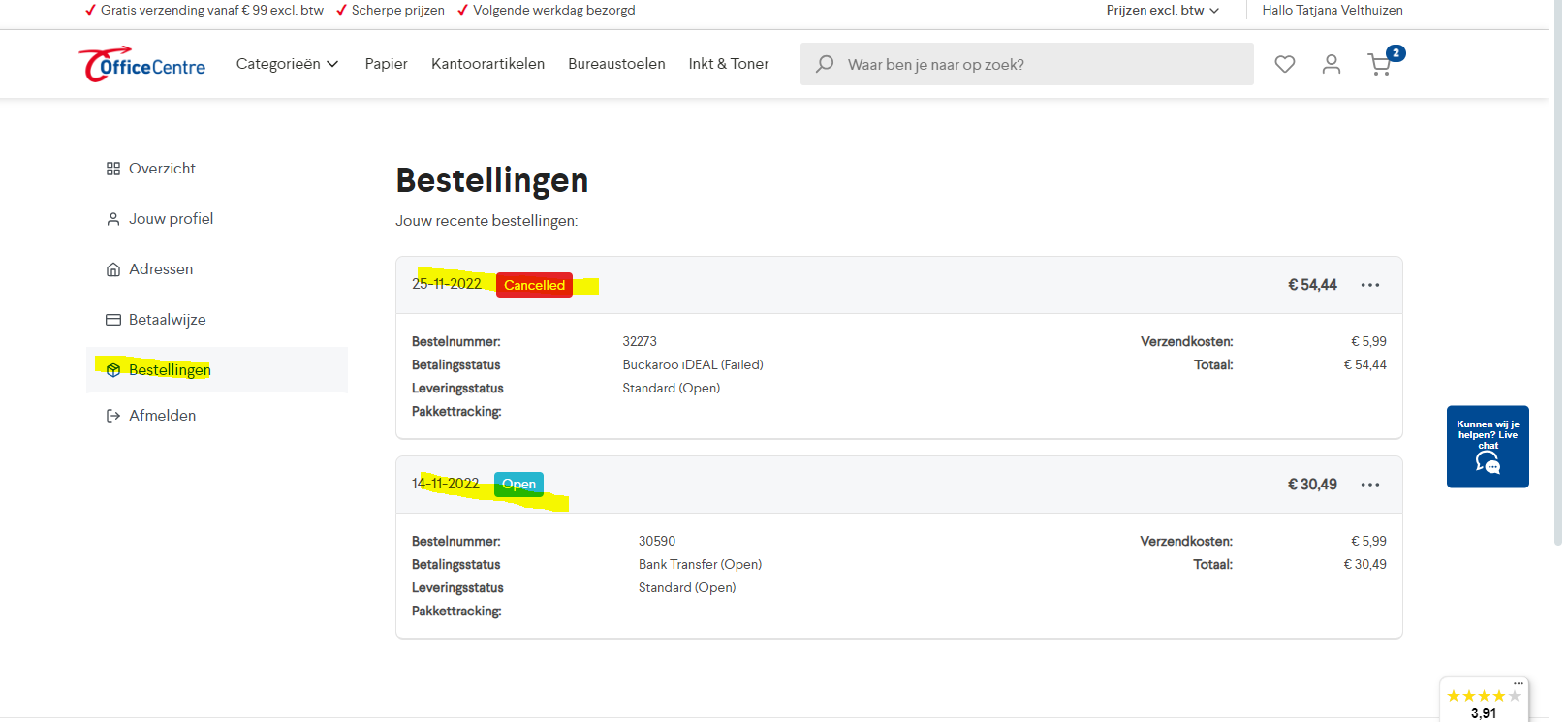Click 'Scherpe prijzen' text

[398, 10]
